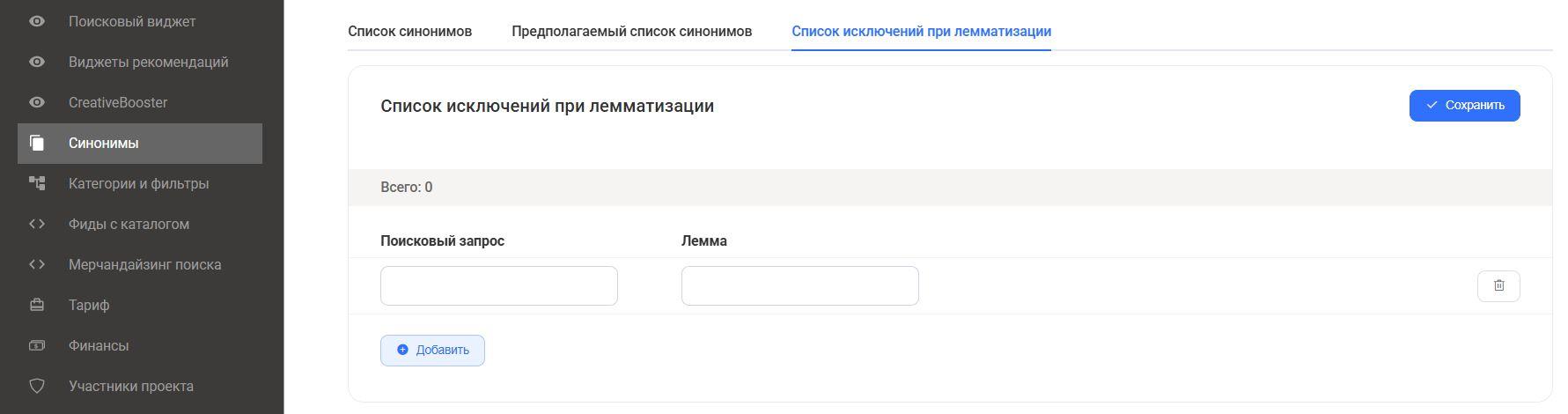1568x414 pixels.
Task: Click the eye icon beside Поисковый виджет
Action: pos(37,21)
